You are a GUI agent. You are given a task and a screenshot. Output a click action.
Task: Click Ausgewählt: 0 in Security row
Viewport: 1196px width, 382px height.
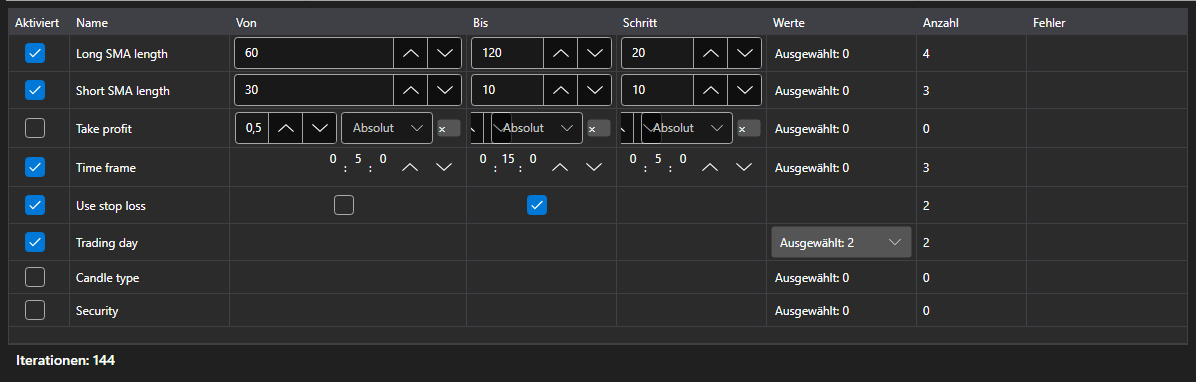(812, 311)
